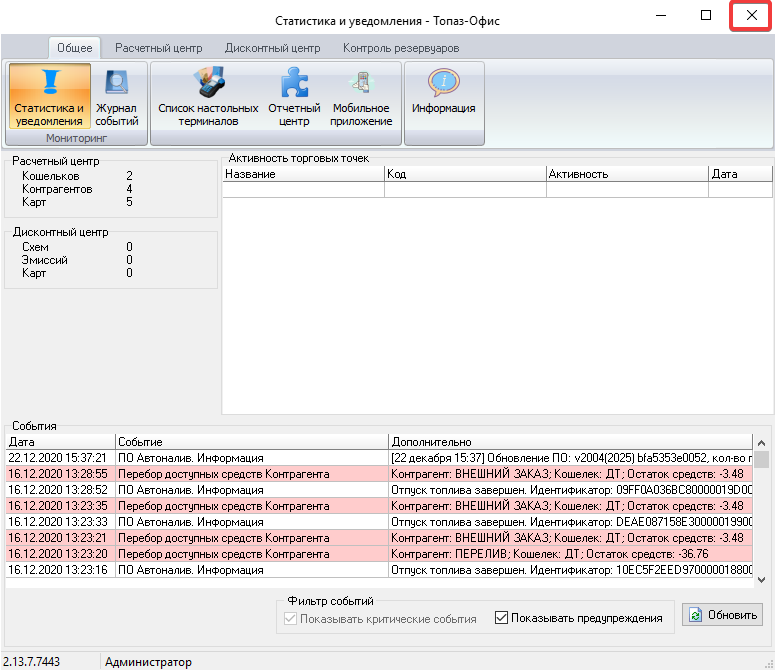The image size is (776, 671).
Task: Click Дополнительно column header
Action: pos(571,442)
